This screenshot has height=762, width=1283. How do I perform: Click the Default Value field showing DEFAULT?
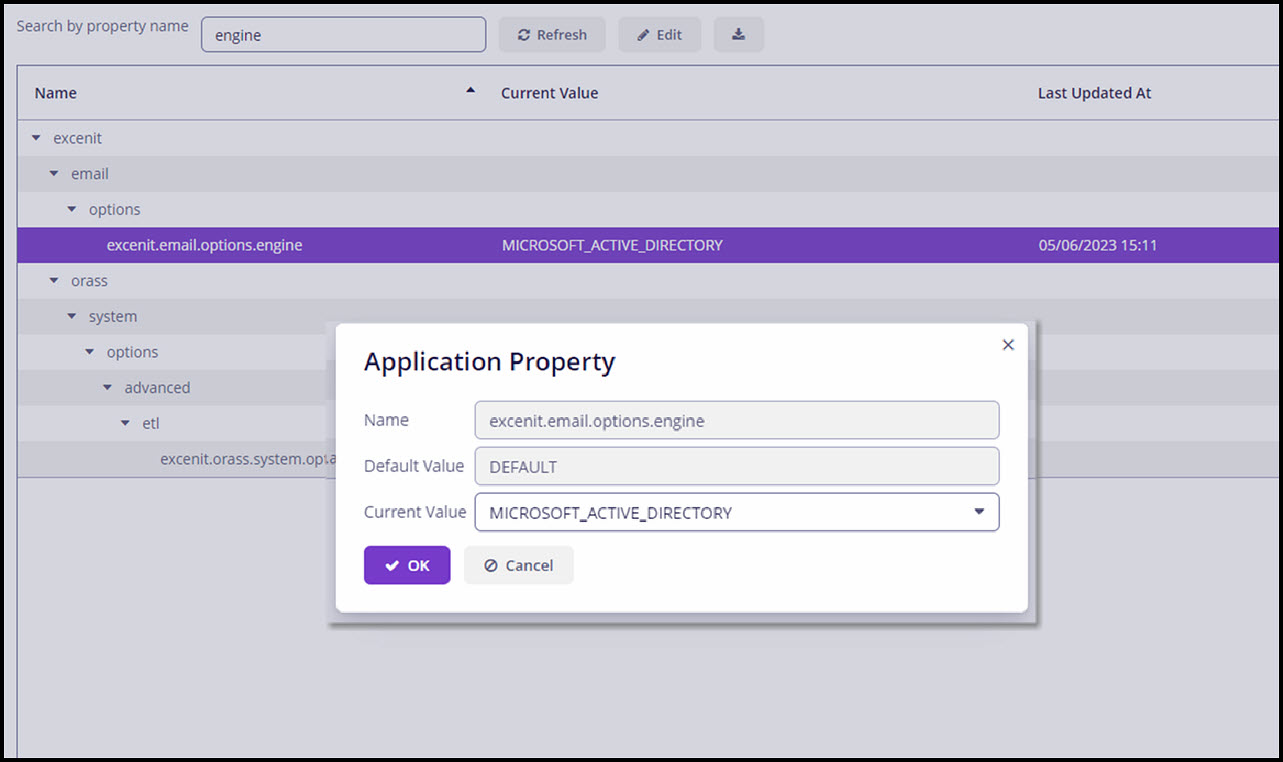pos(736,466)
